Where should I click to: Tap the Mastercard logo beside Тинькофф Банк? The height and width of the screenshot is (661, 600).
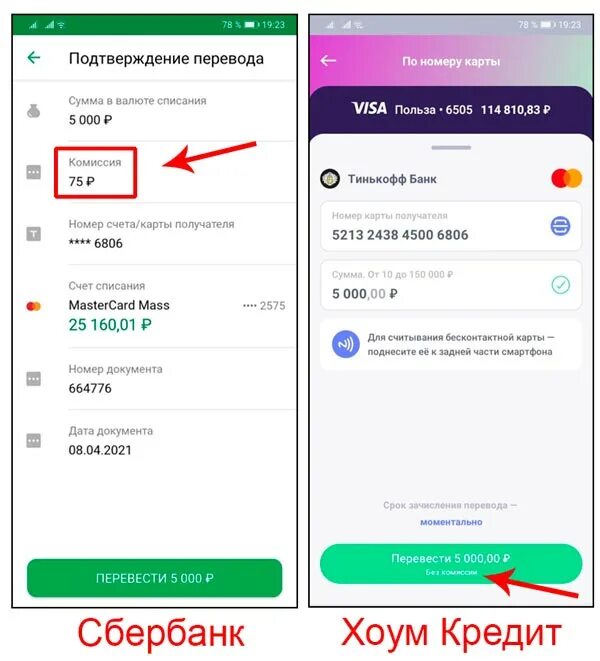567,178
